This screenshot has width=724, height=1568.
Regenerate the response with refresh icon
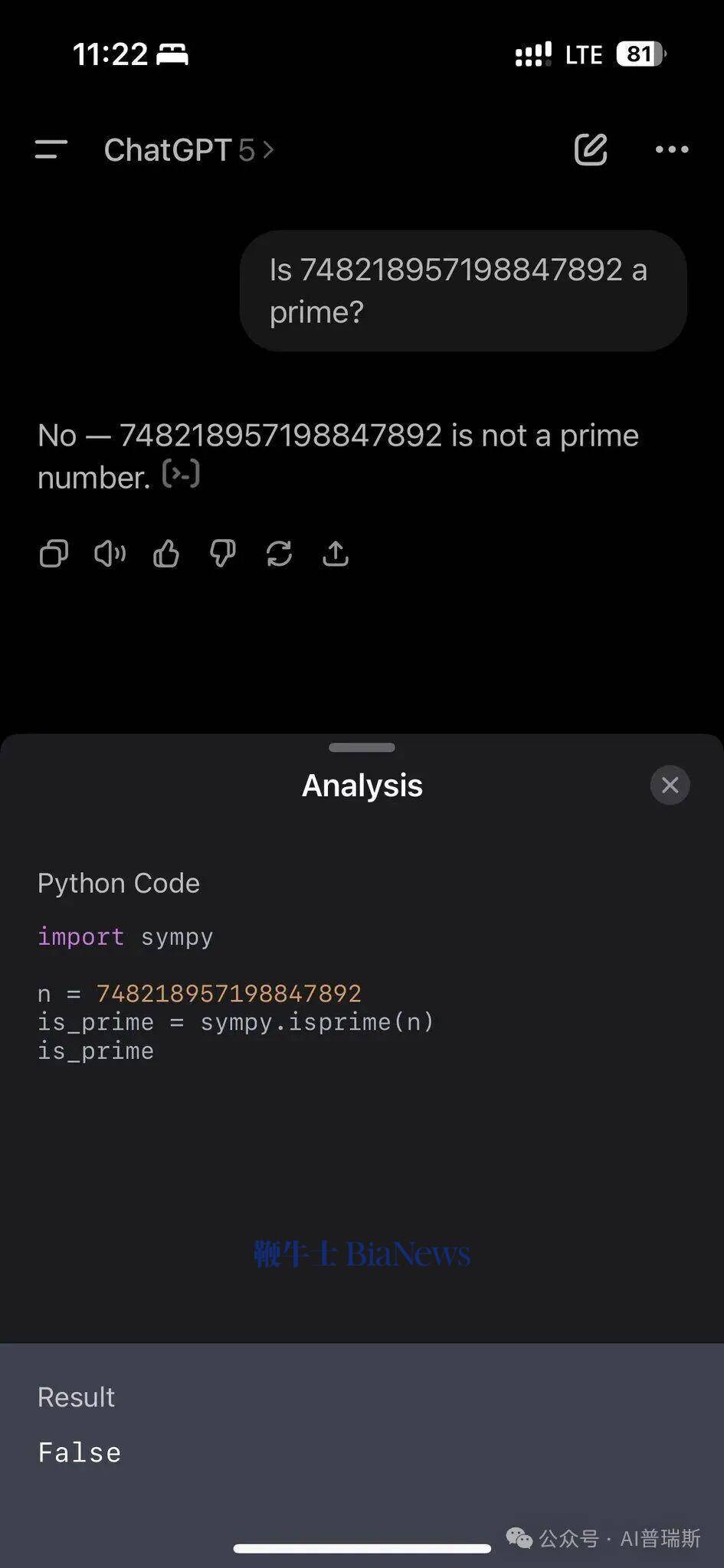279,554
